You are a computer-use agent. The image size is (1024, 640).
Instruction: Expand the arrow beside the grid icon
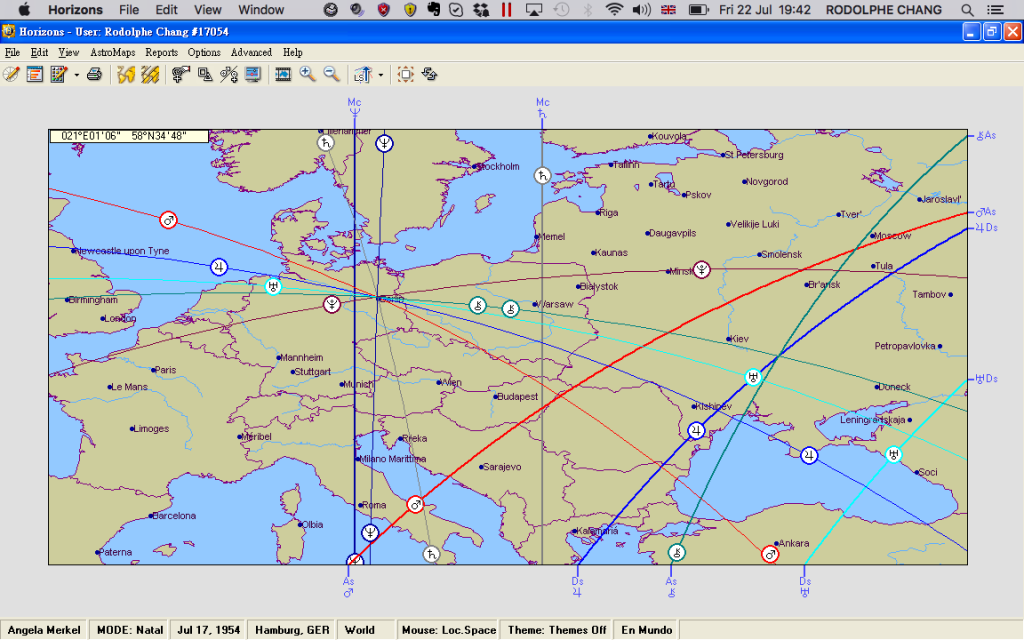coord(76,75)
